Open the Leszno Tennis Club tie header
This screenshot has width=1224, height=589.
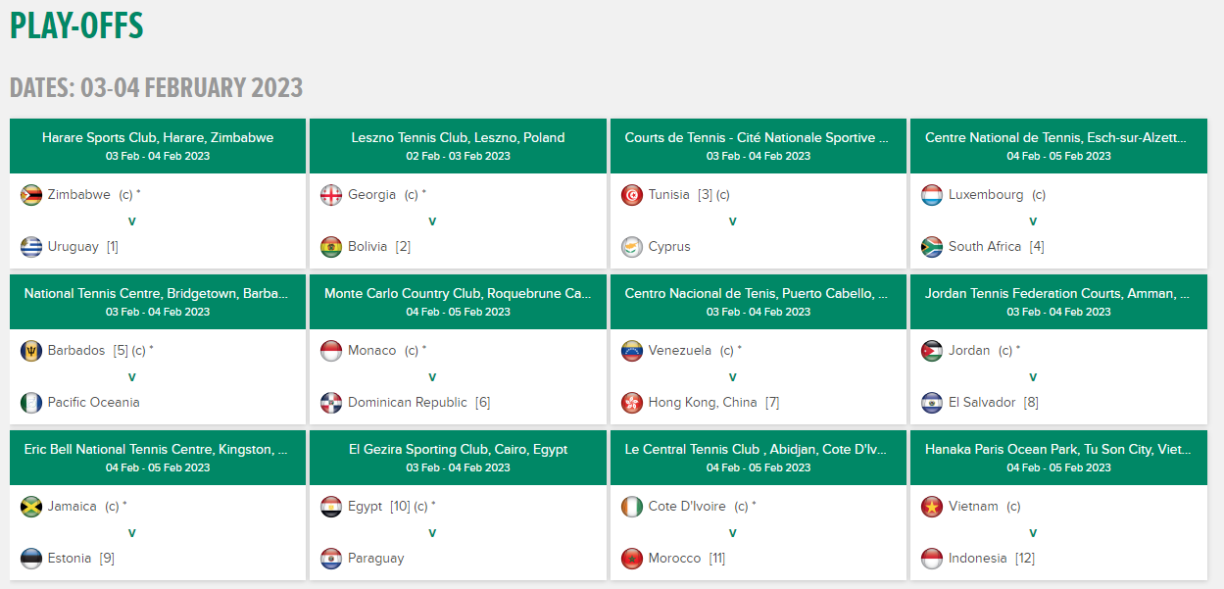(x=458, y=138)
